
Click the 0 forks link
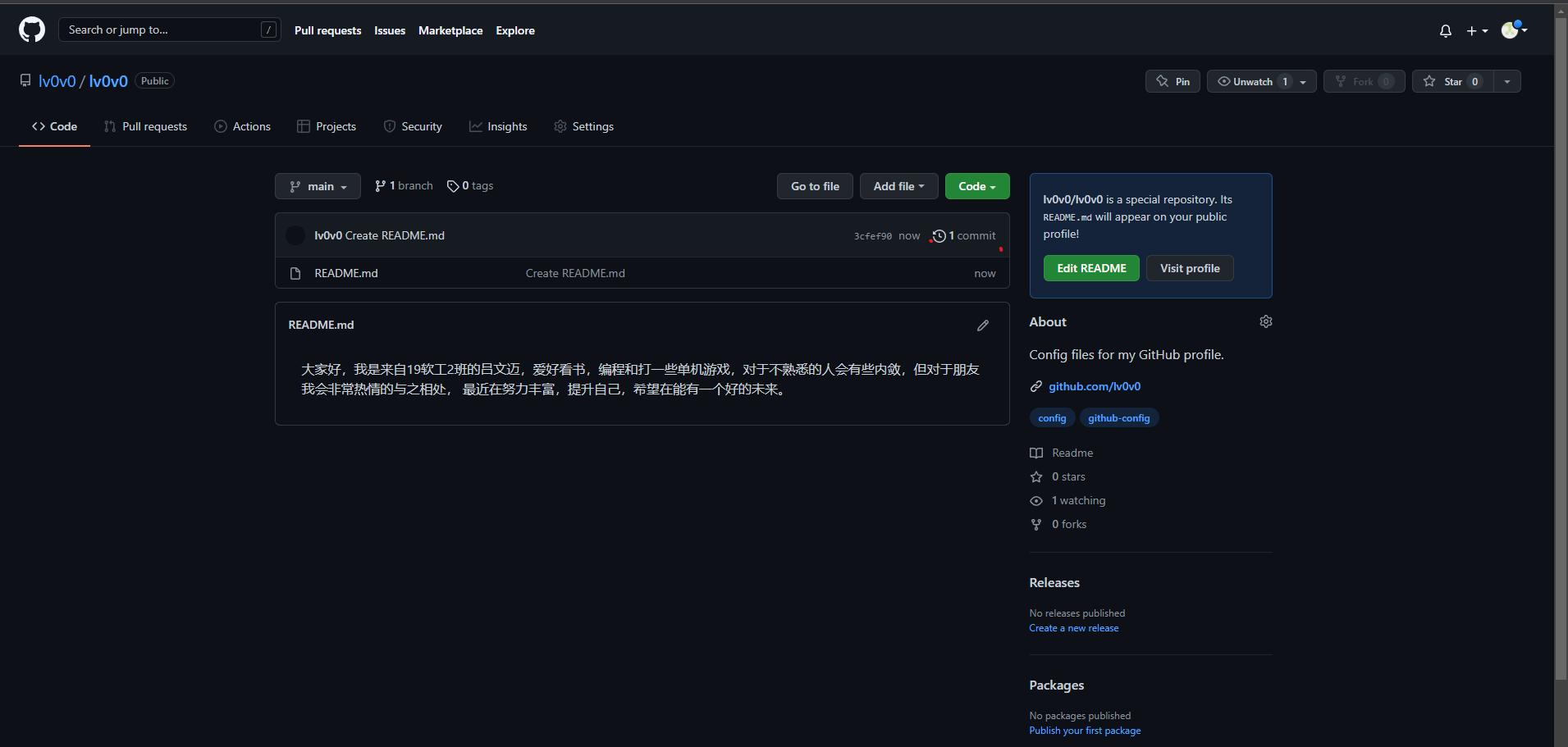click(1069, 525)
